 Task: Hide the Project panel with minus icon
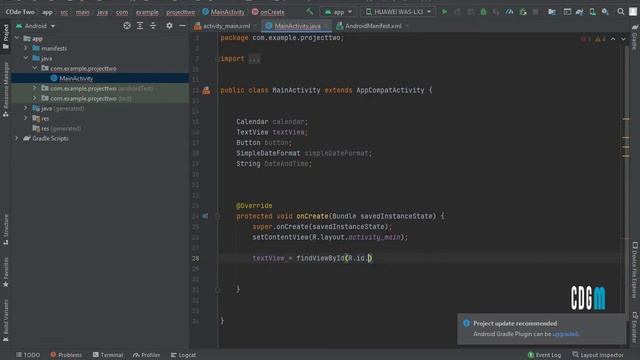182,26
